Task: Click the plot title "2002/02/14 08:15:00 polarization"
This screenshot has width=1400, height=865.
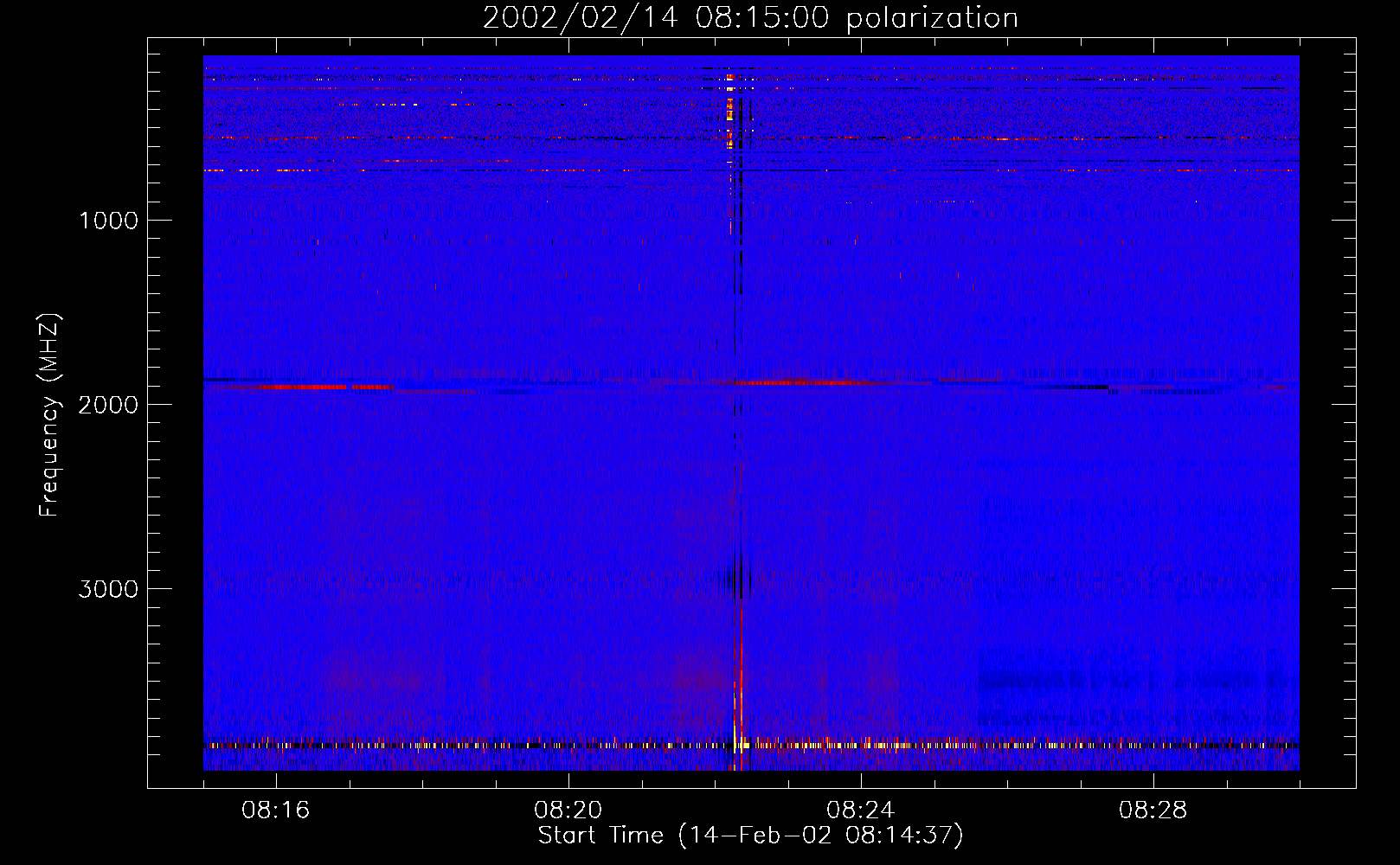Action: [x=750, y=18]
